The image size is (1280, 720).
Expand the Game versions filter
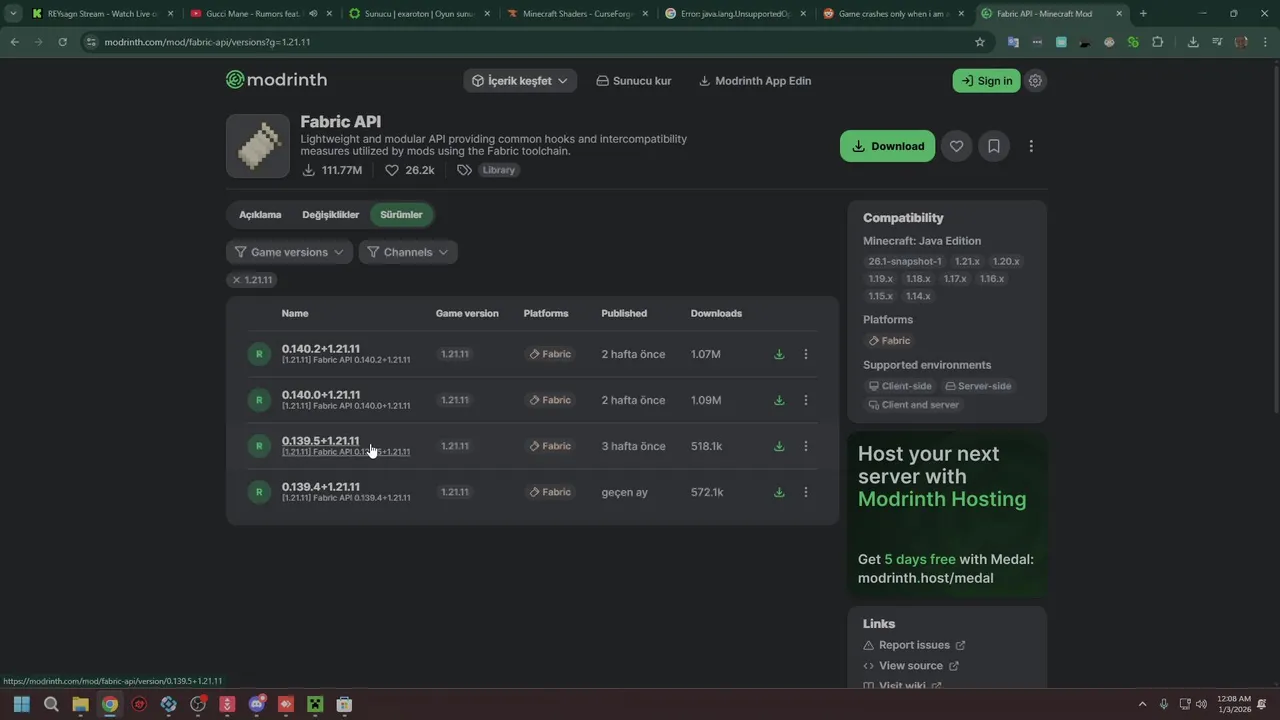[x=289, y=252]
